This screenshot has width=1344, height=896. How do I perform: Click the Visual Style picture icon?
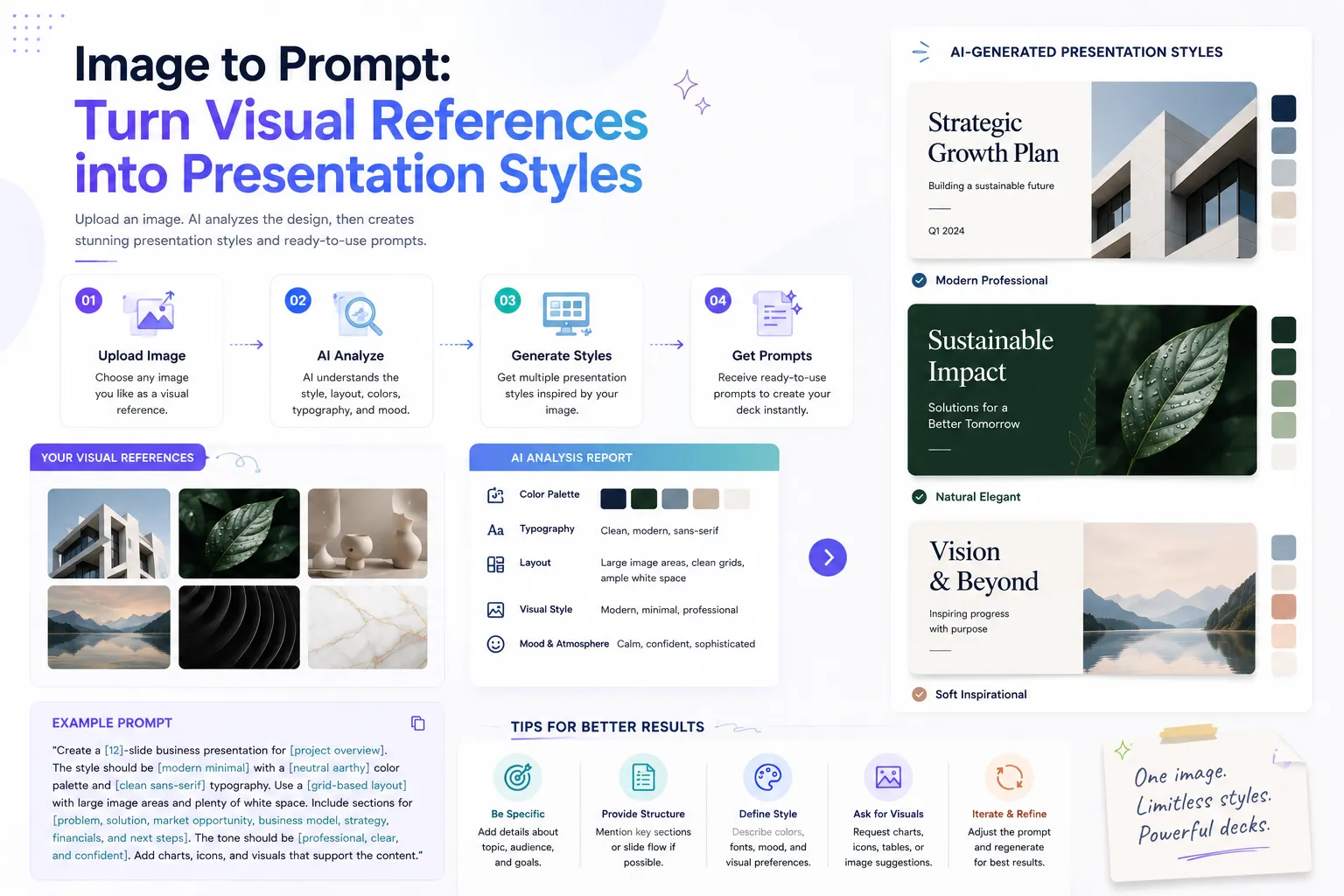(x=495, y=610)
